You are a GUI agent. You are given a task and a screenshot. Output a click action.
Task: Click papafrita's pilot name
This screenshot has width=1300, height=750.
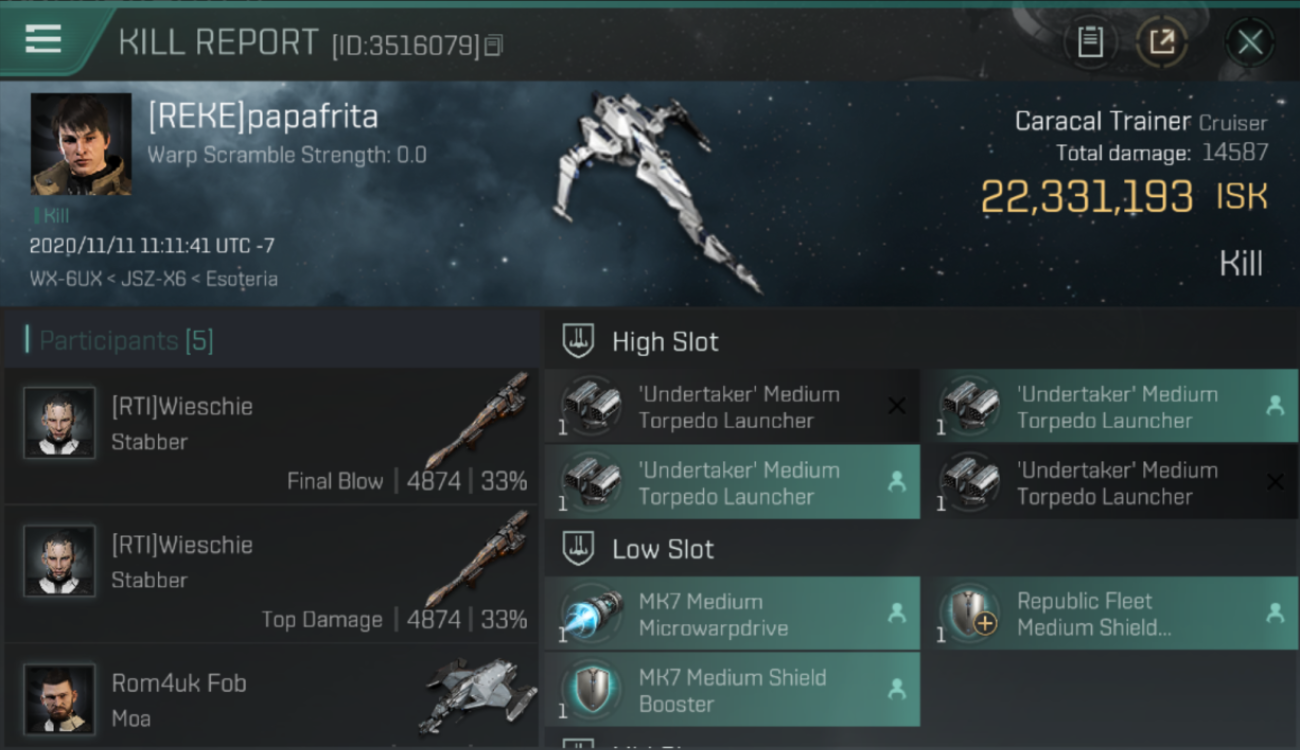[263, 116]
